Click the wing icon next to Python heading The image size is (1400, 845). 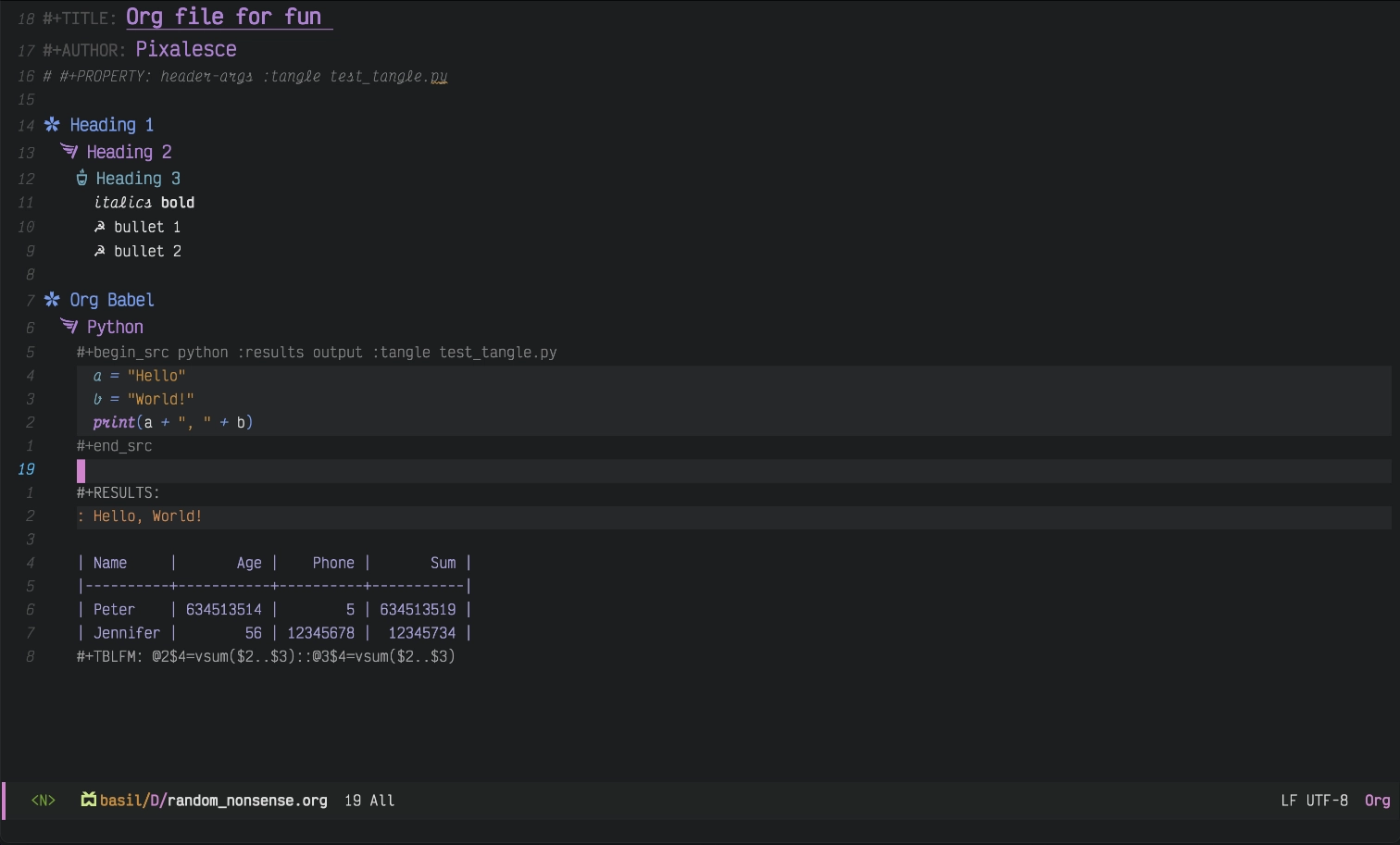[x=68, y=325]
